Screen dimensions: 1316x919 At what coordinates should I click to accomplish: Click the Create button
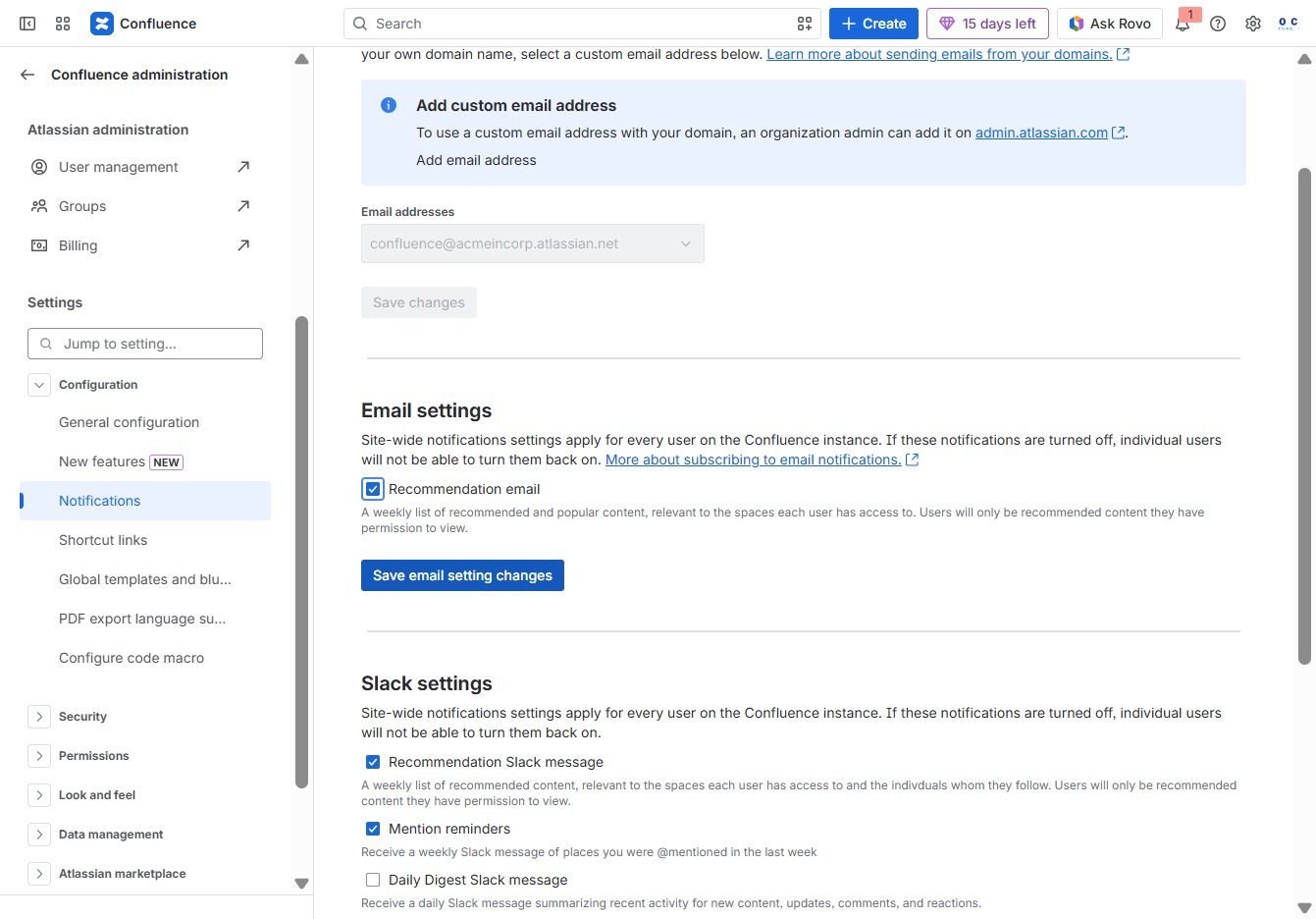(873, 24)
